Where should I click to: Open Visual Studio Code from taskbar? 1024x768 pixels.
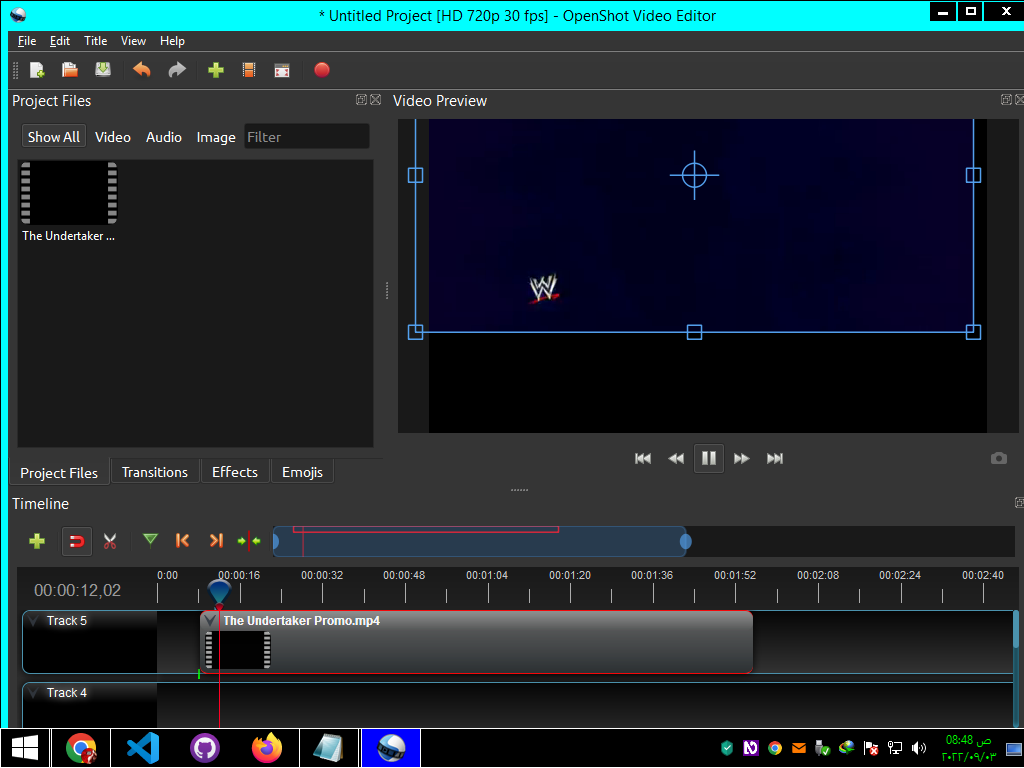142,748
